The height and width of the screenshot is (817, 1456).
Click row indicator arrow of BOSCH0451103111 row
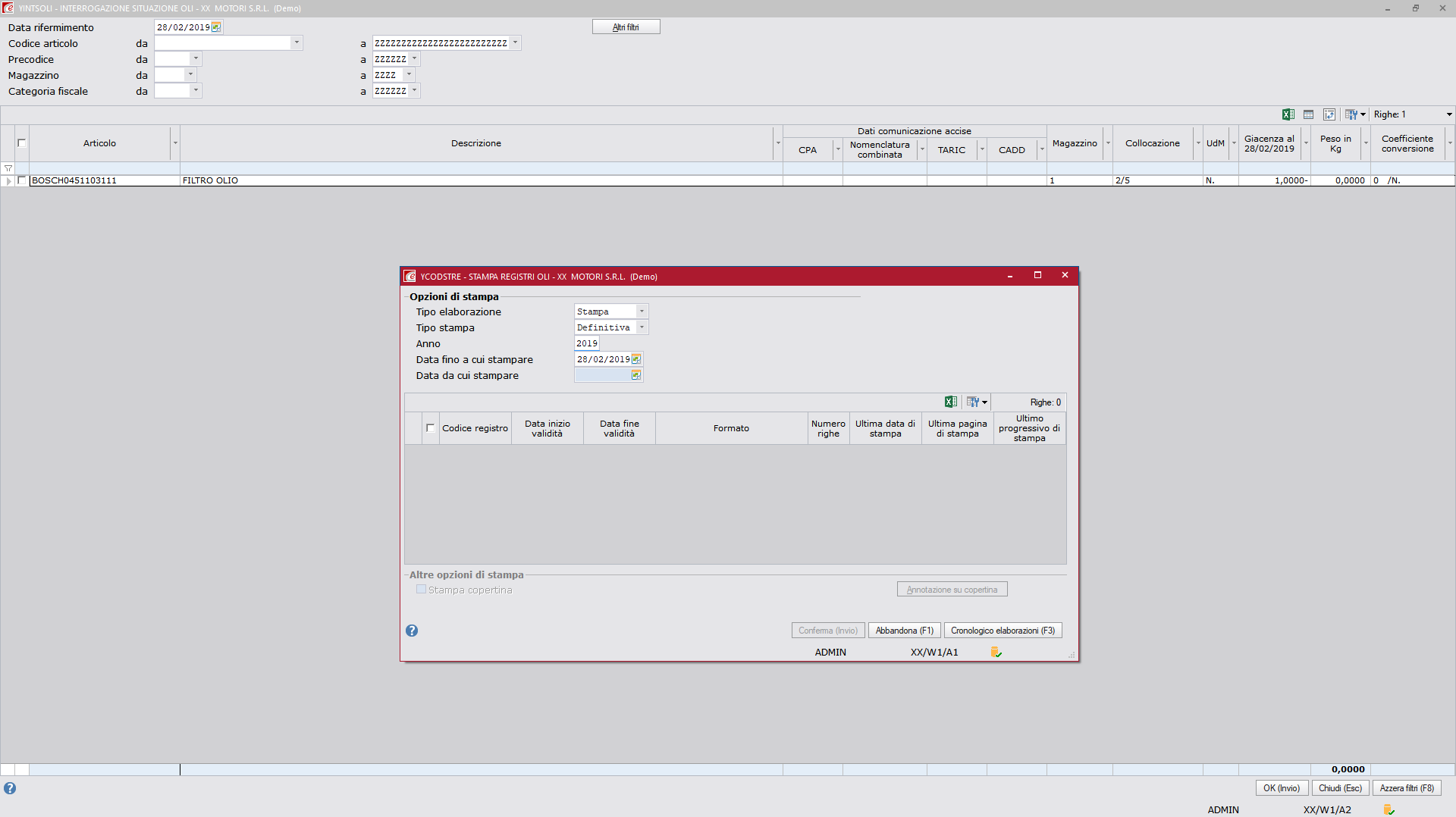[8, 180]
